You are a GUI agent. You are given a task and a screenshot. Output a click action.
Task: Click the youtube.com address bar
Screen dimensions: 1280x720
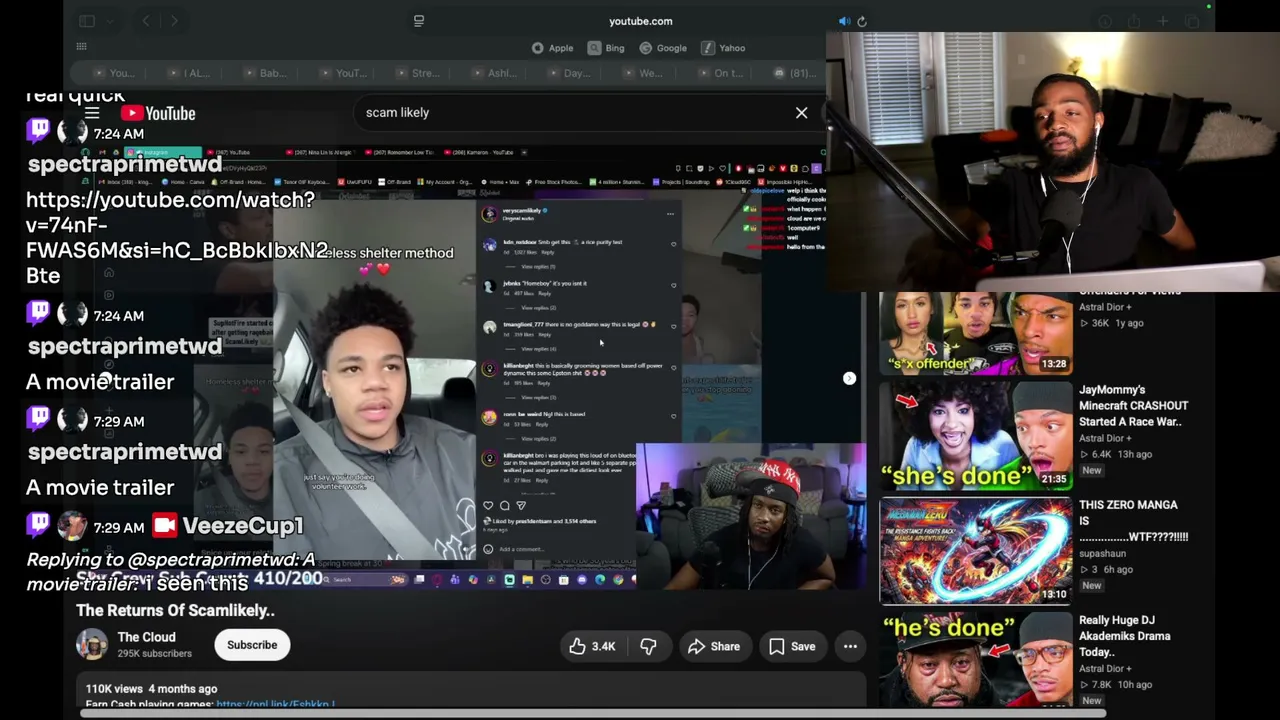(x=640, y=21)
